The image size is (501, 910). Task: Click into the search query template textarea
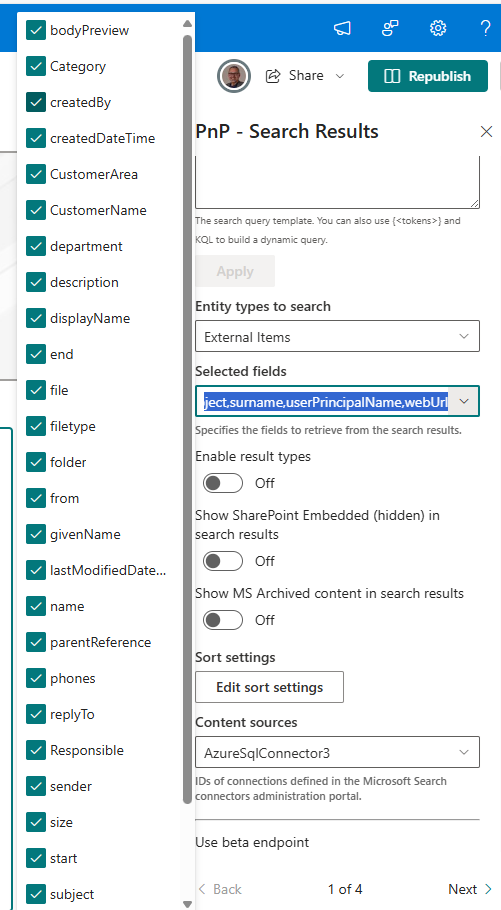337,182
